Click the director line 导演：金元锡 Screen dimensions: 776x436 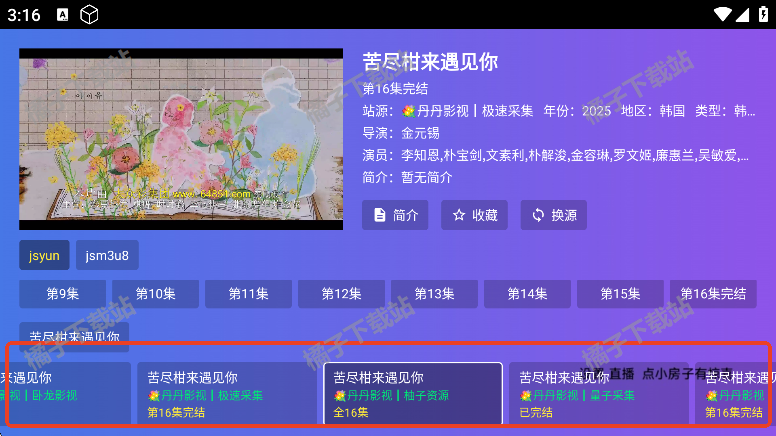401,133
